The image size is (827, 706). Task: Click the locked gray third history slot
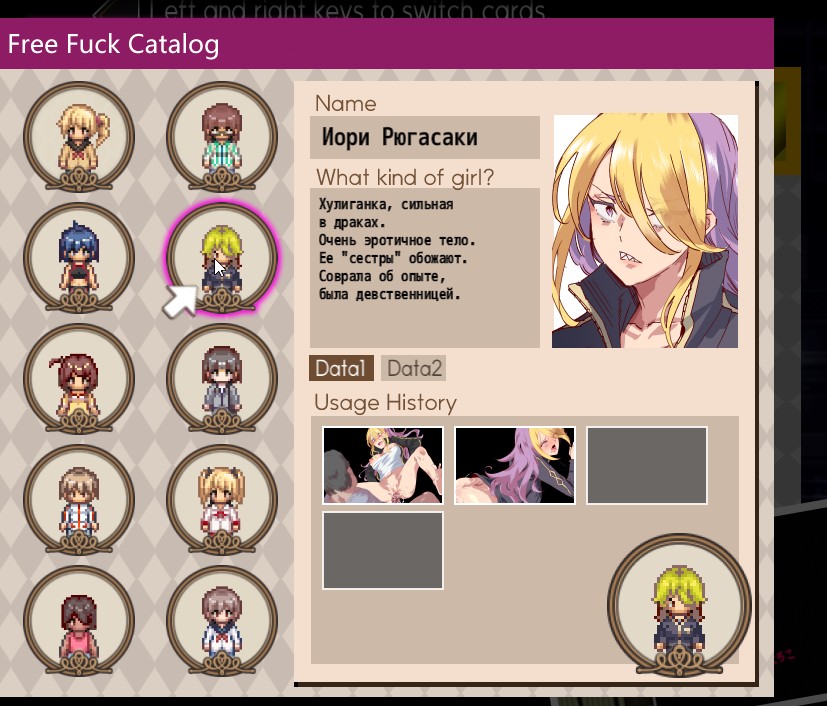point(647,465)
